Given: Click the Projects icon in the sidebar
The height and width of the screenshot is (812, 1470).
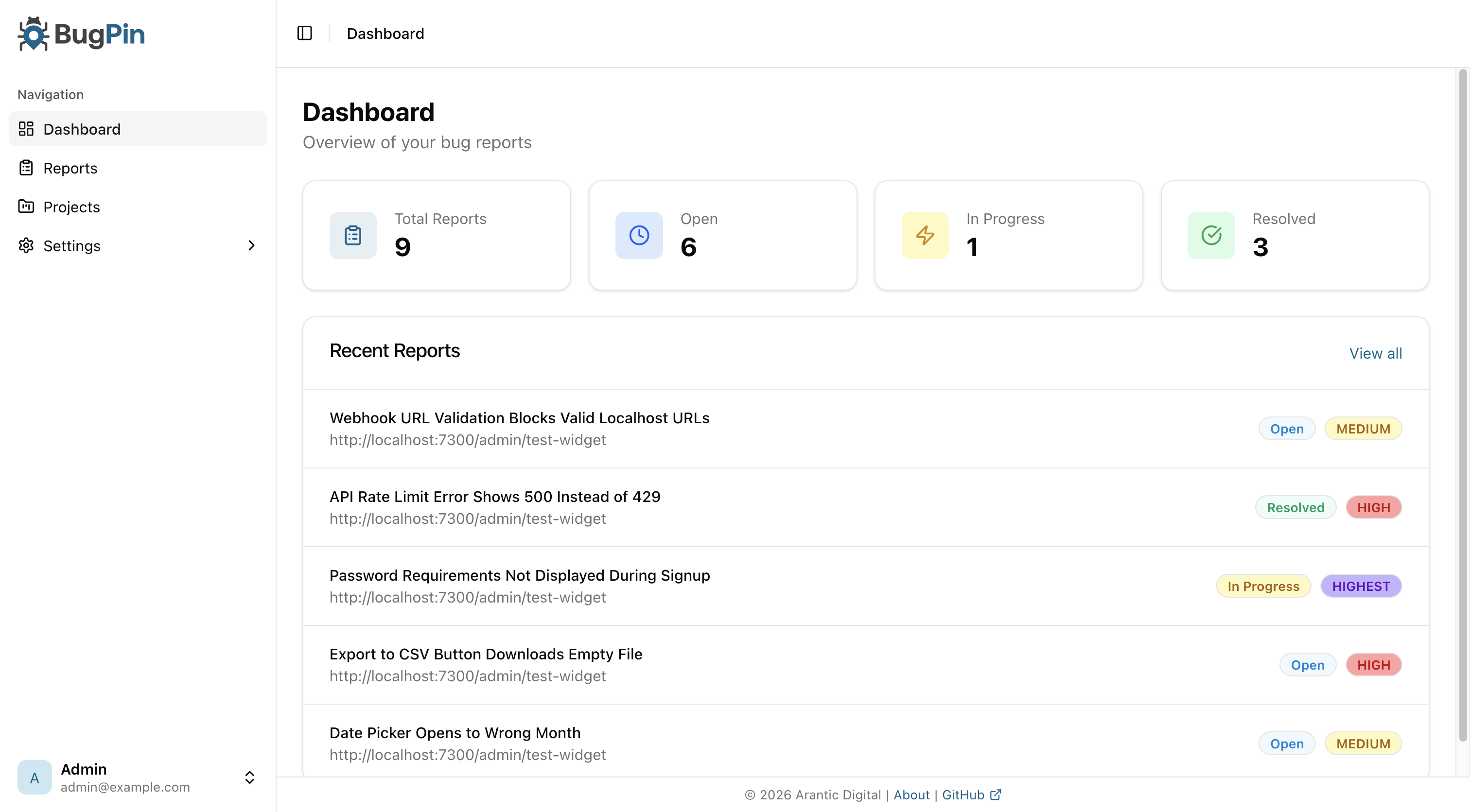Looking at the screenshot, I should click(x=26, y=207).
